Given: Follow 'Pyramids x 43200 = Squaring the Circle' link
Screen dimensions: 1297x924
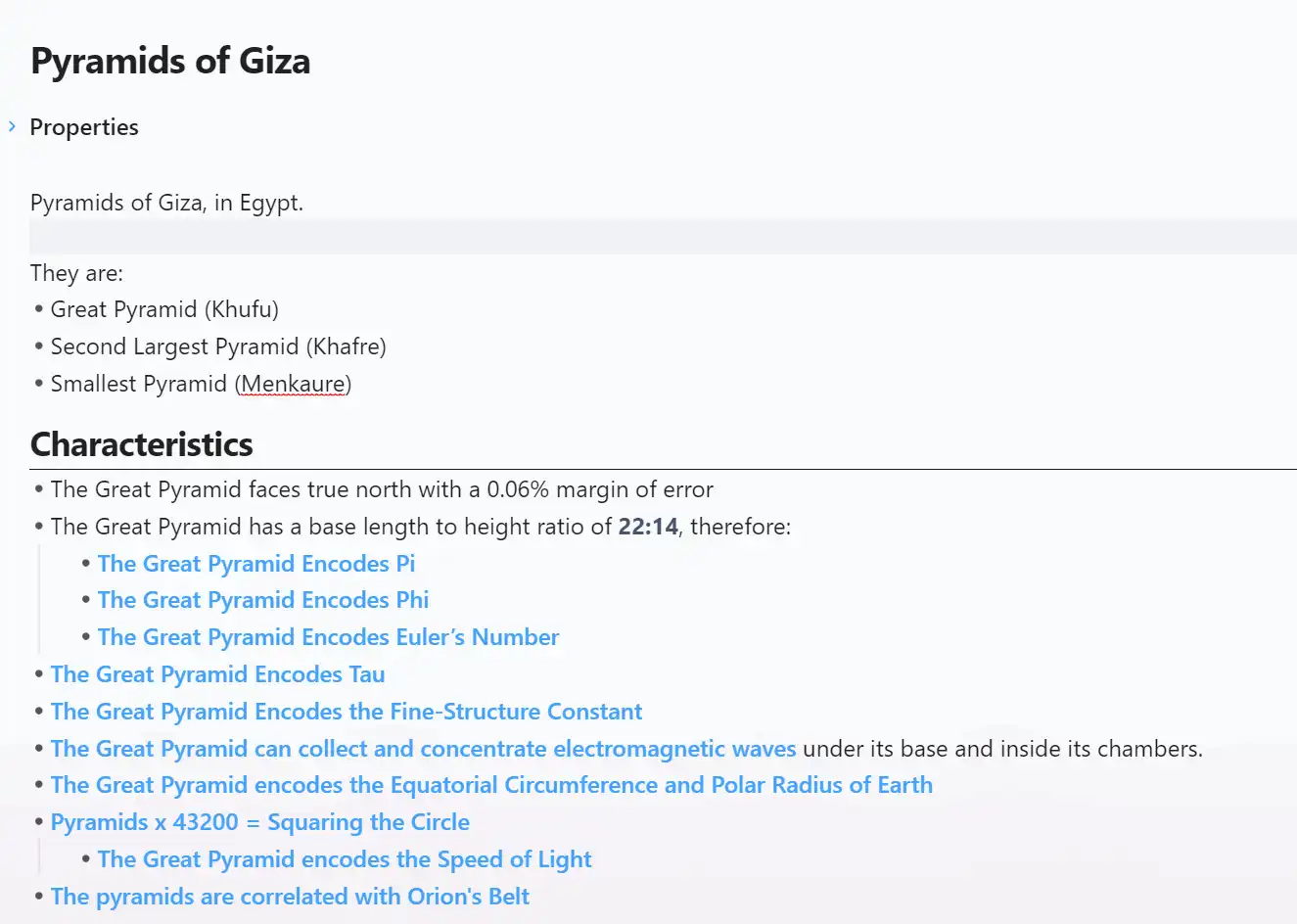Looking at the screenshot, I should [x=259, y=822].
